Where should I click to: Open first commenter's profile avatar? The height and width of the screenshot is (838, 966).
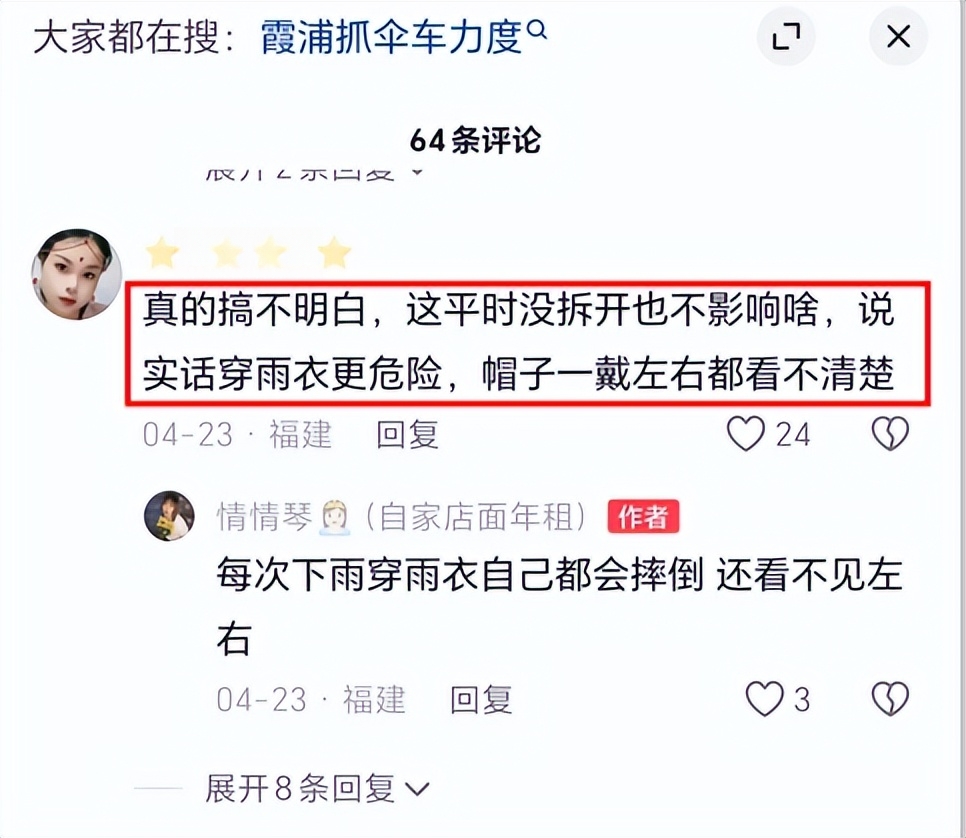tap(76, 274)
